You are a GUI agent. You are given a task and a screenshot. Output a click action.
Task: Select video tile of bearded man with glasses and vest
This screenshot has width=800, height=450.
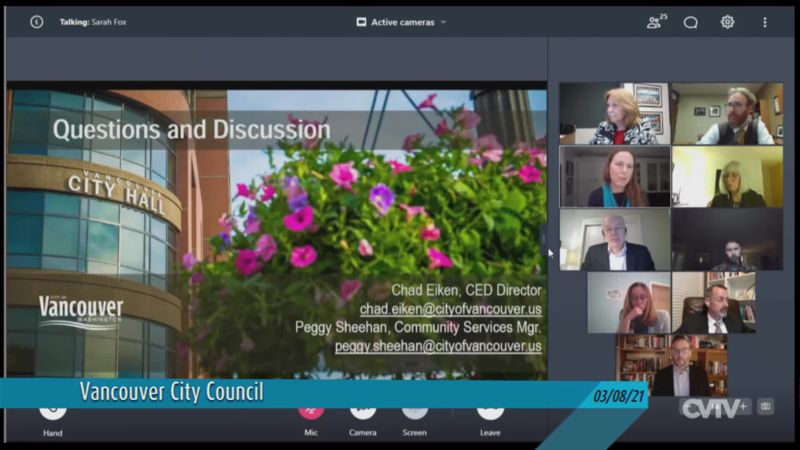[728, 114]
